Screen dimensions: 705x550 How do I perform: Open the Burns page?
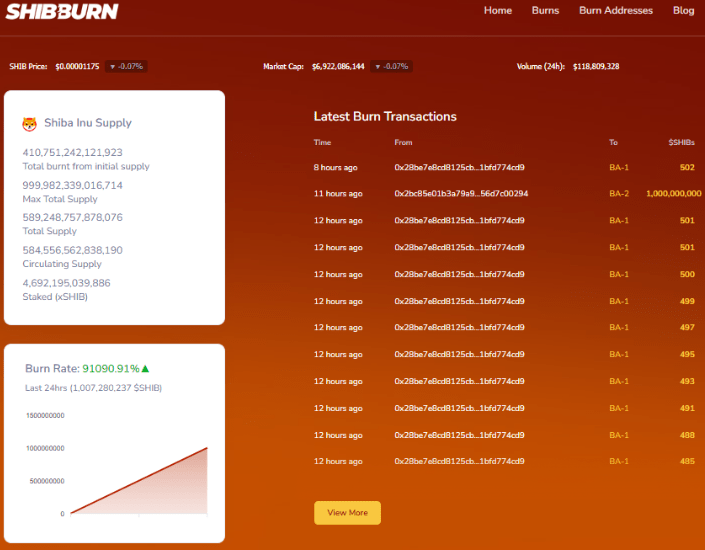[545, 11]
